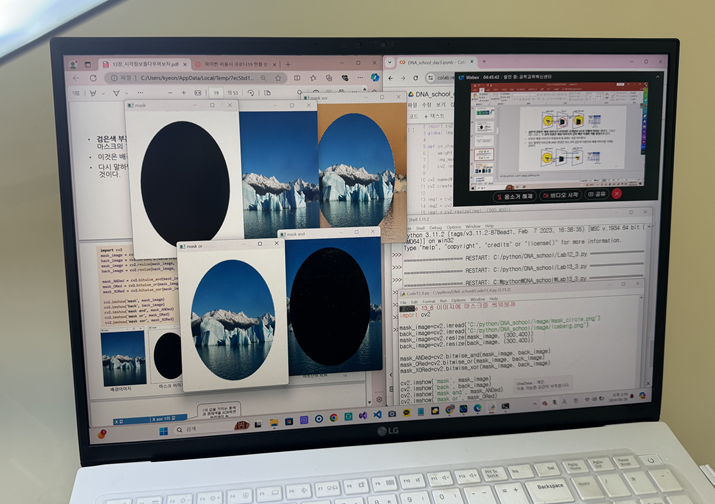Image resolution: width=715 pixels, height=504 pixels.
Task: Rotate the PDF page
Action: 250,93
